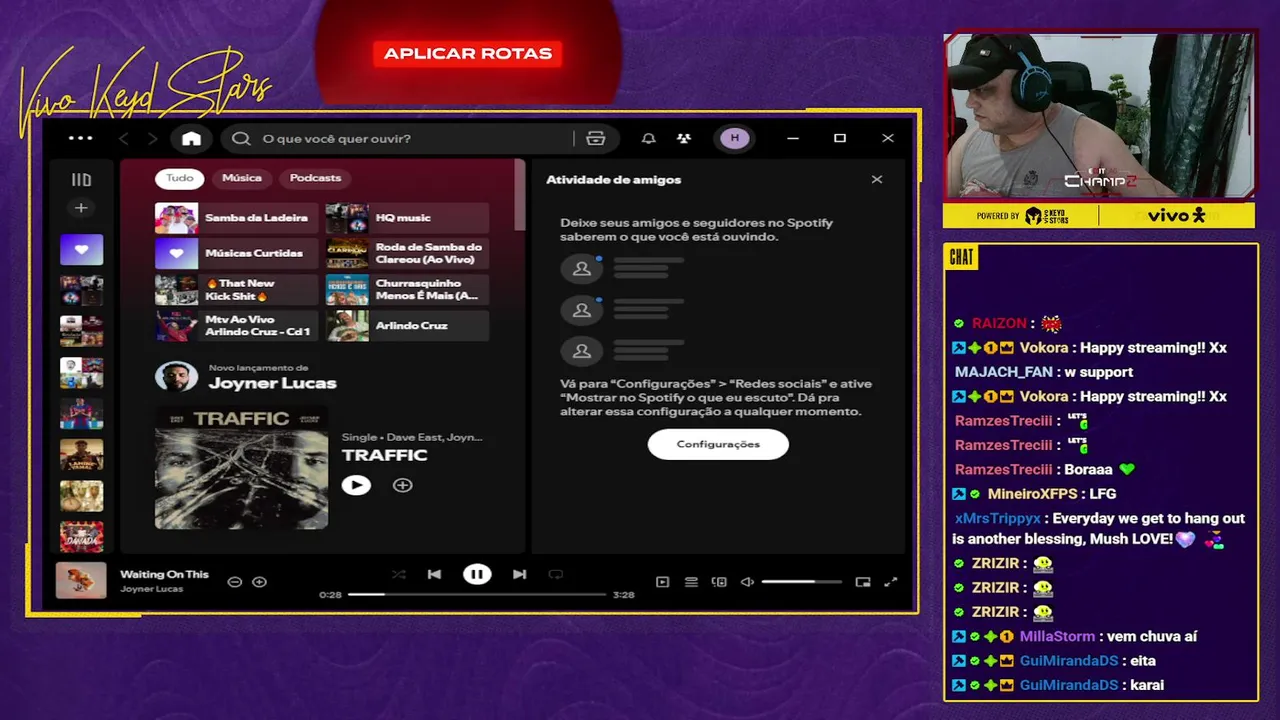Click the webcam overlay
The height and width of the screenshot is (720, 1280).
1099,116
